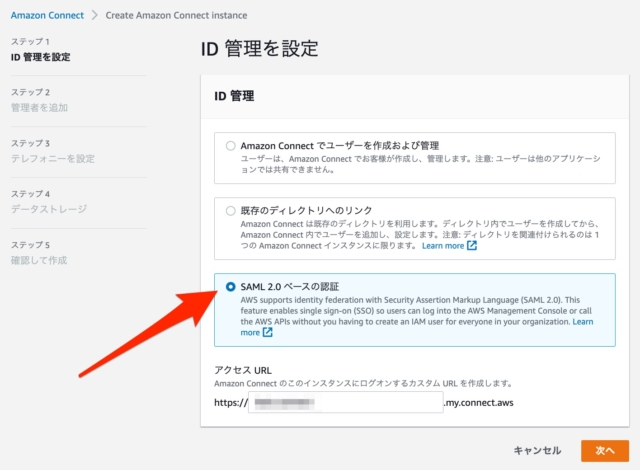Viewport: 640px width, 470px height.
Task: Click the Create Amazon Connect instance breadcrumb
Action: click(x=176, y=16)
